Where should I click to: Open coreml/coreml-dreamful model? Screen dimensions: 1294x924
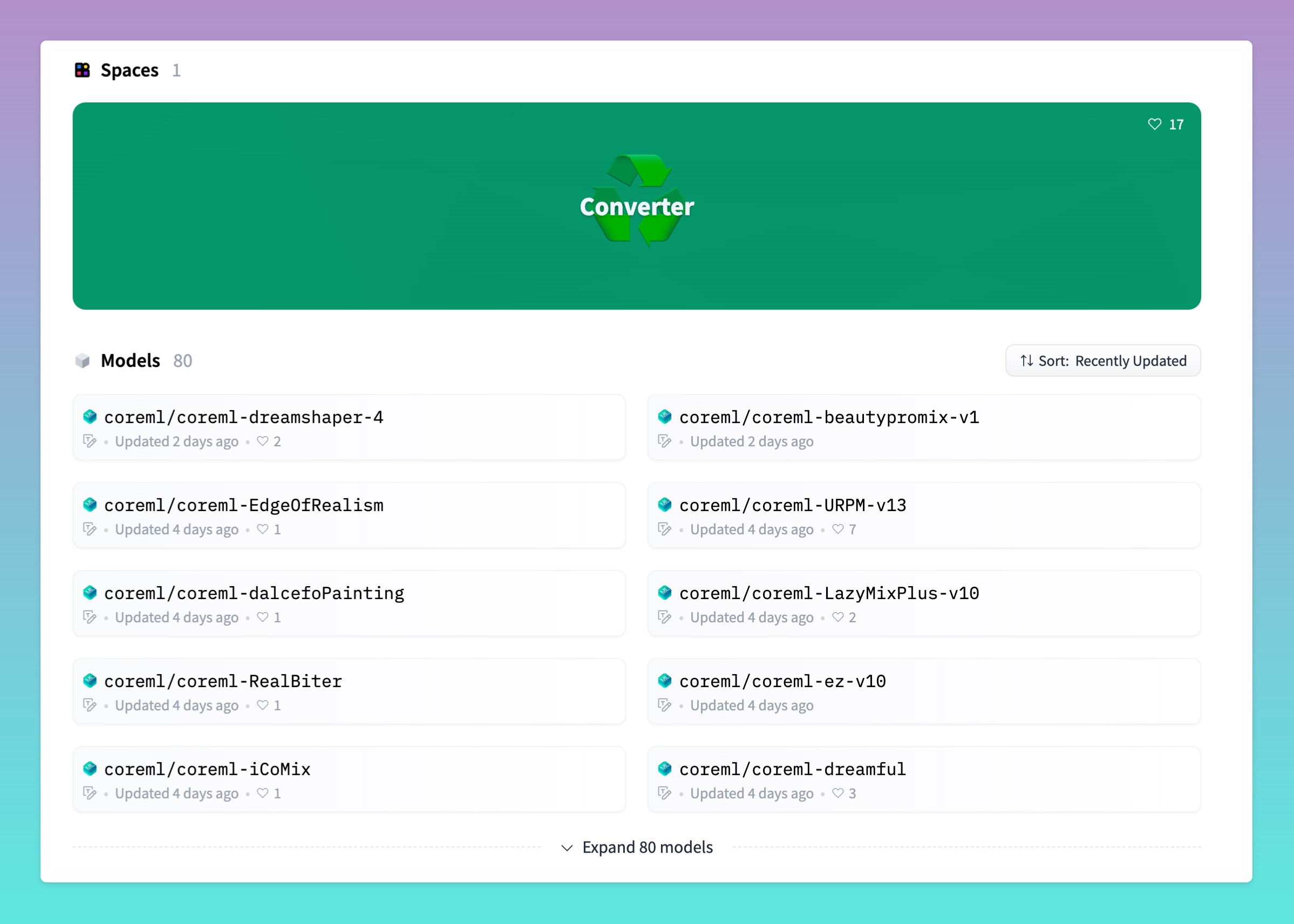(x=924, y=779)
